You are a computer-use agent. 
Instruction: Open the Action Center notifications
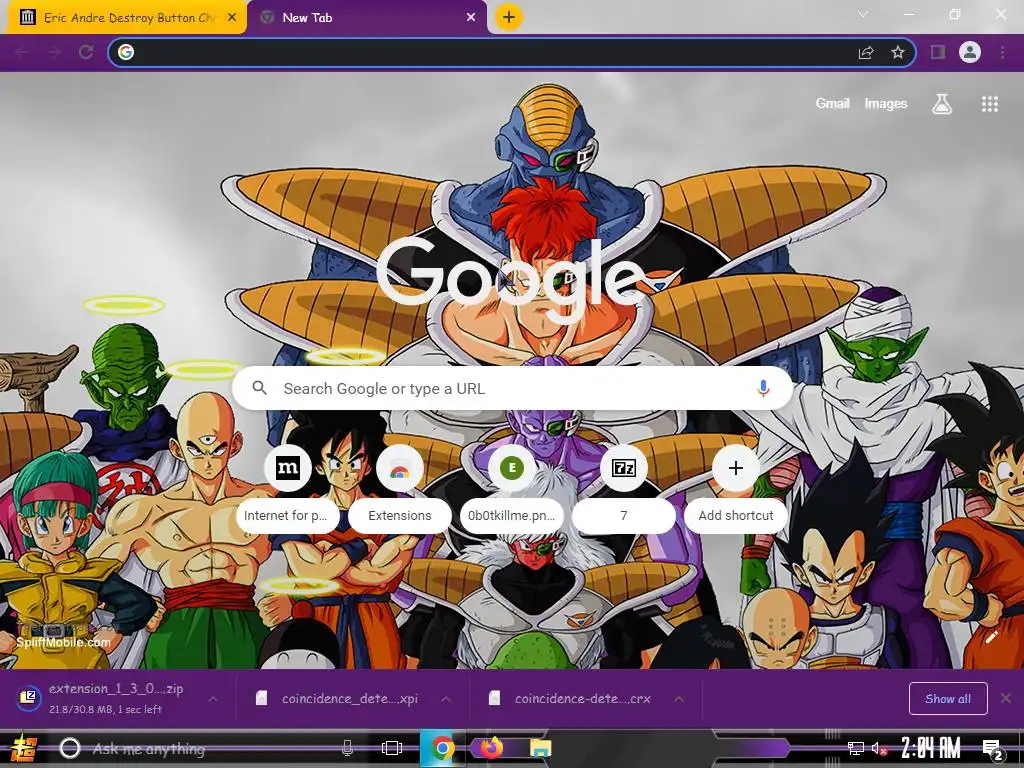point(993,749)
